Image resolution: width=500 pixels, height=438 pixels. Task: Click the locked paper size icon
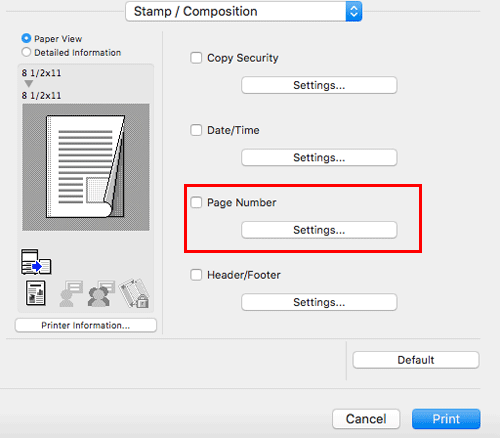(x=134, y=293)
